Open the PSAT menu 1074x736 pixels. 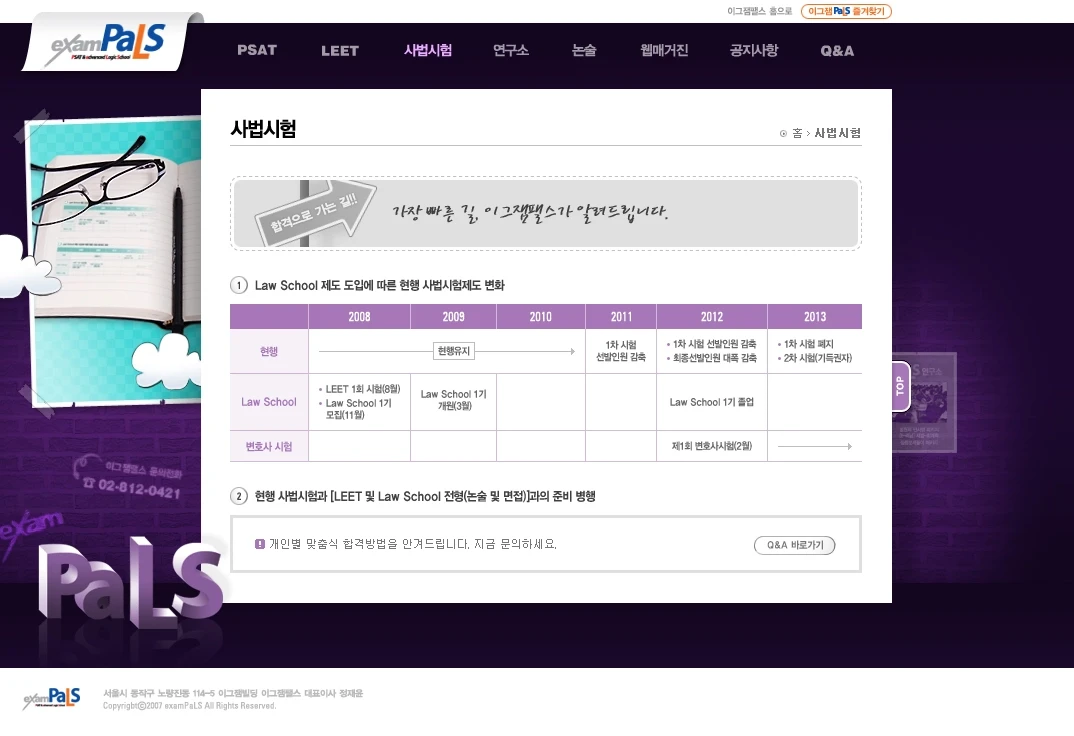click(257, 49)
